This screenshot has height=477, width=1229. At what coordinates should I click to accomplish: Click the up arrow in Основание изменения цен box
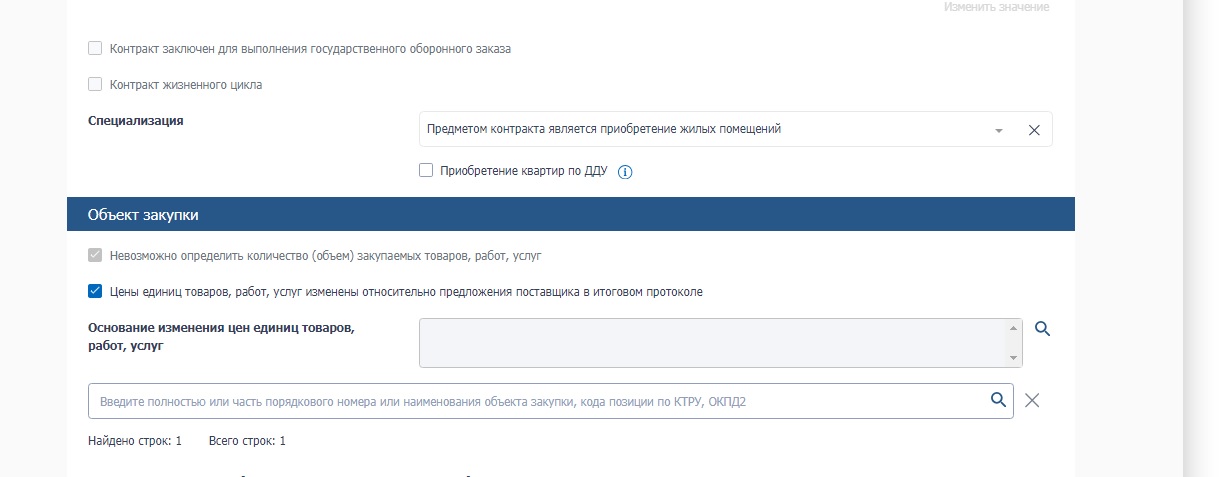tap(1015, 328)
